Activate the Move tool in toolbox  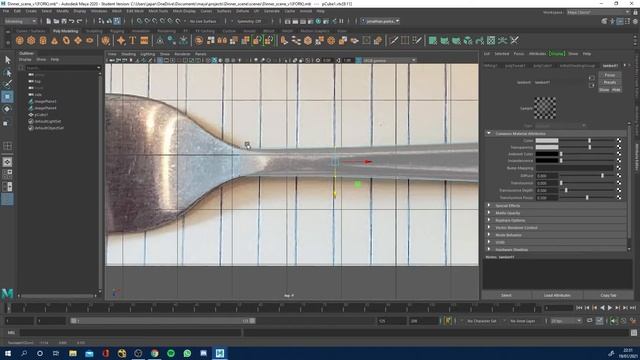point(7,97)
